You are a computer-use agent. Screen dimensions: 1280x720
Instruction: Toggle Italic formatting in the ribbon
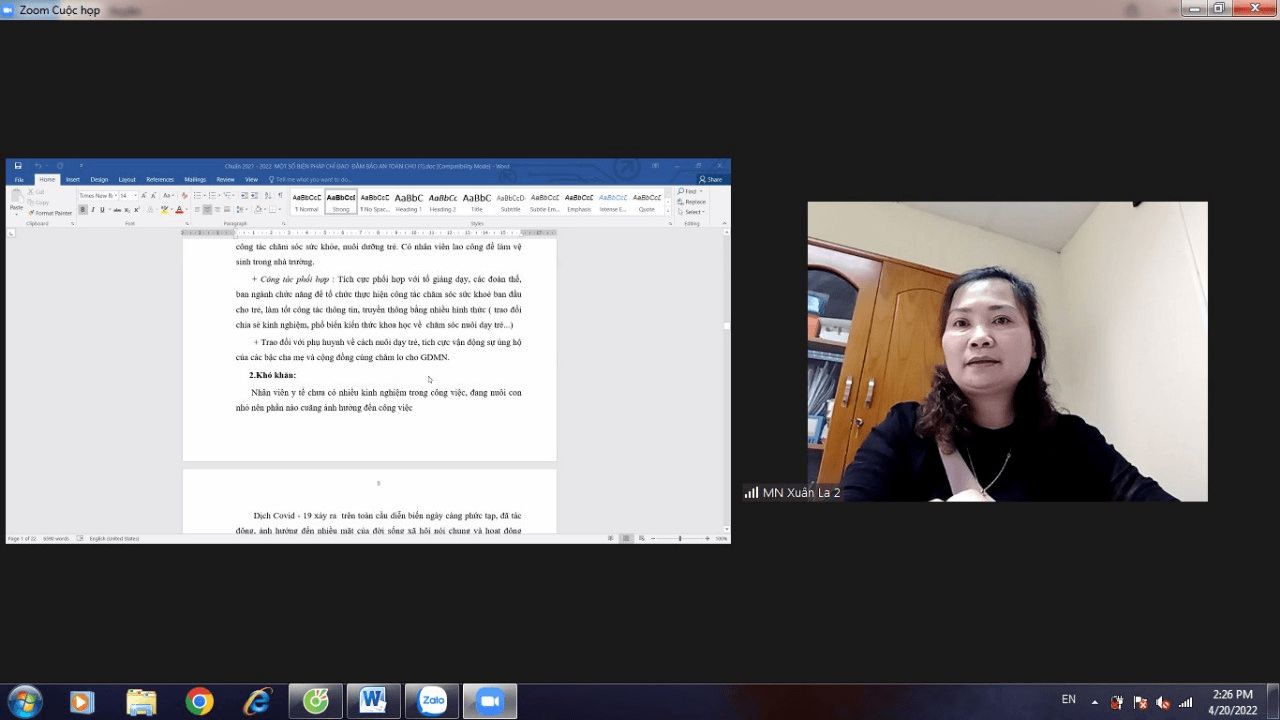click(92, 210)
